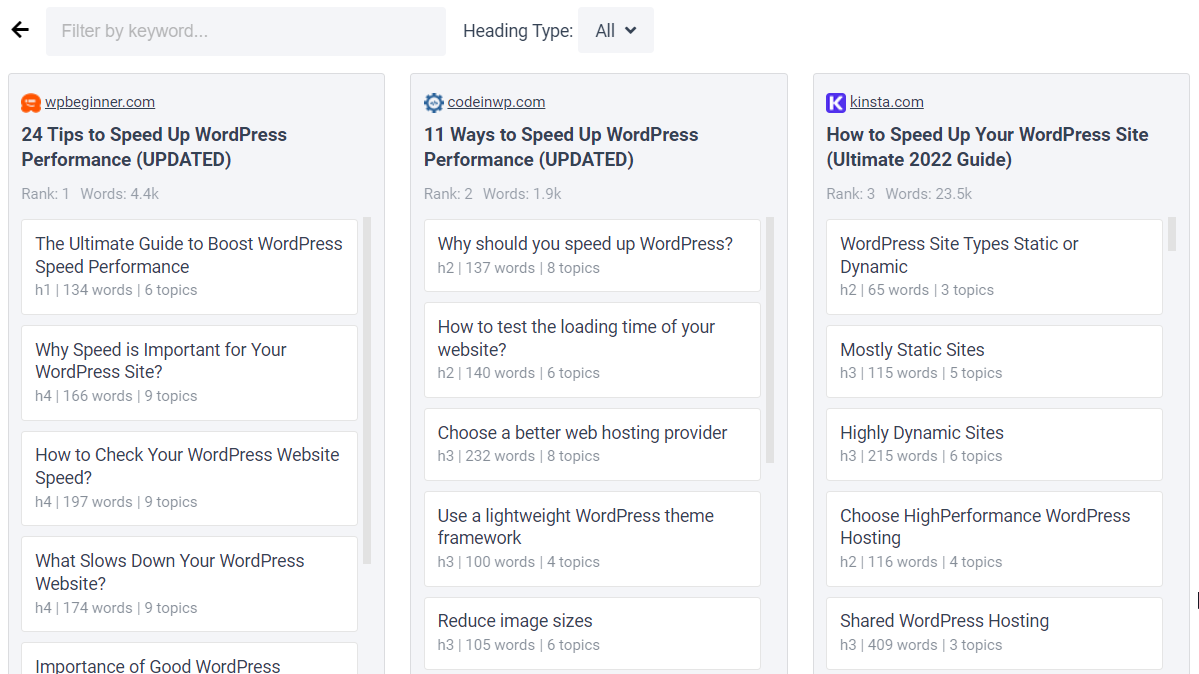The image size is (1199, 674).
Task: Go back using the left arrow
Action: [x=21, y=30]
